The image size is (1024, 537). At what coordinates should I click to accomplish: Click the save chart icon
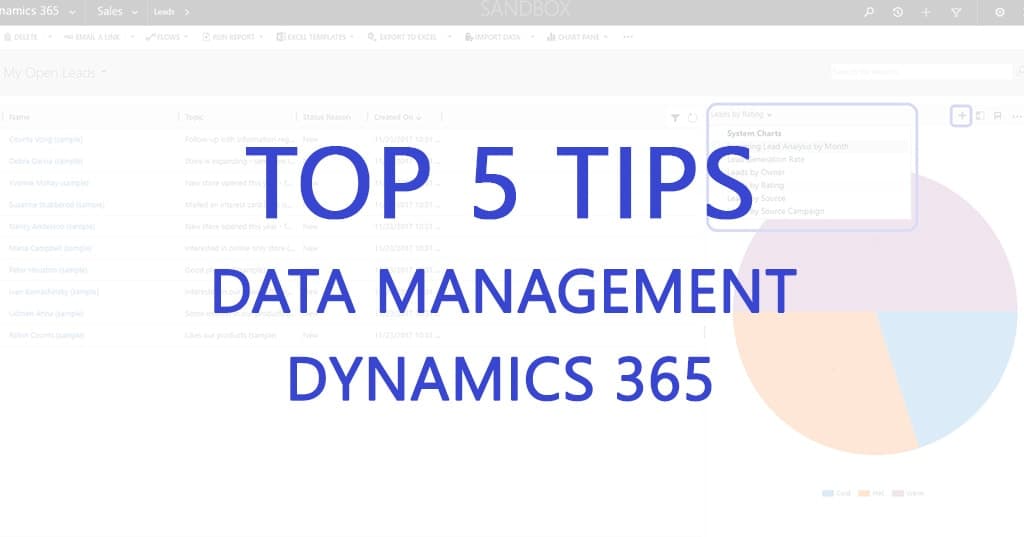[x=997, y=116]
